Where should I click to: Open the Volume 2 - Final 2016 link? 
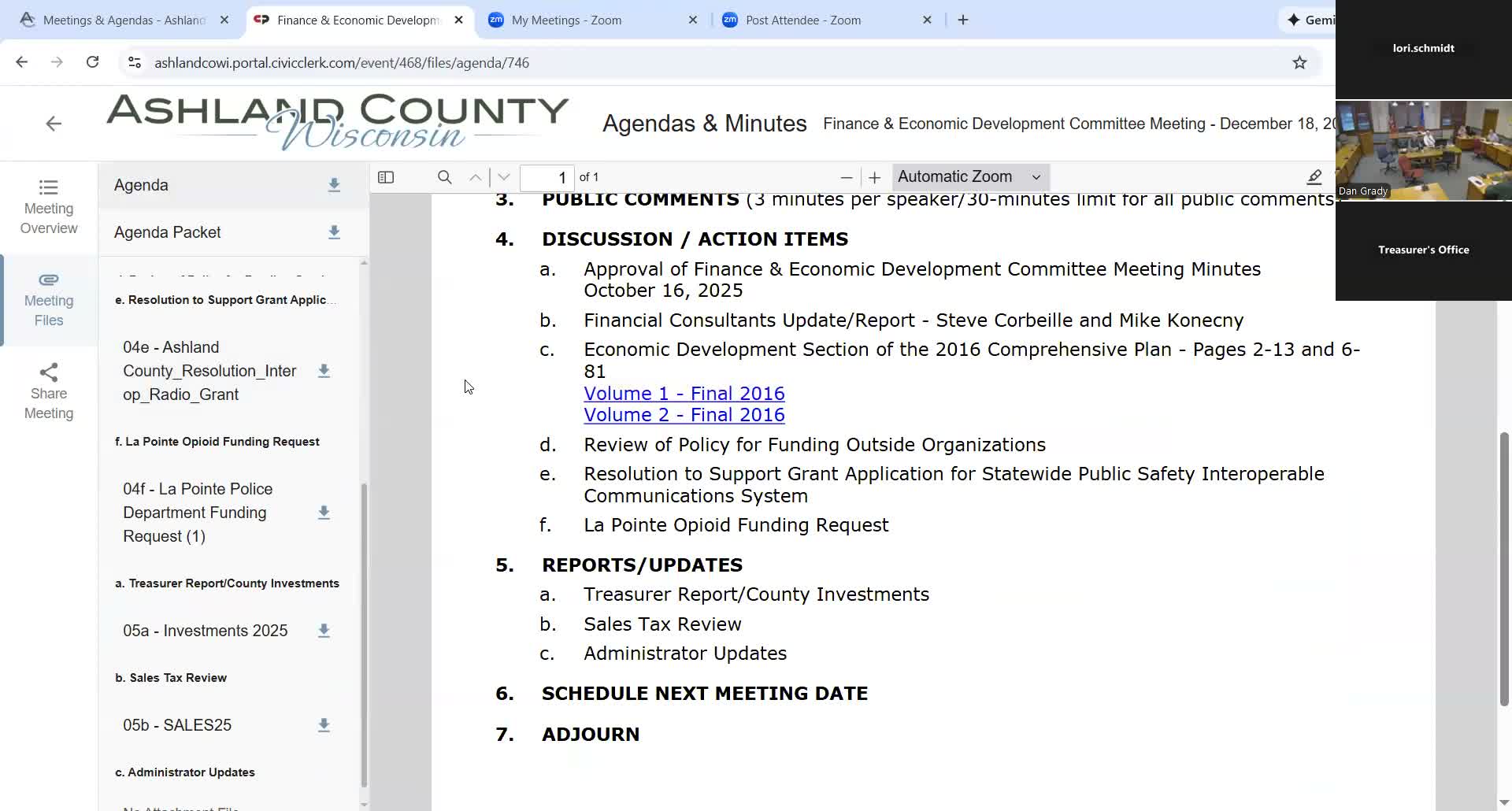(684, 415)
